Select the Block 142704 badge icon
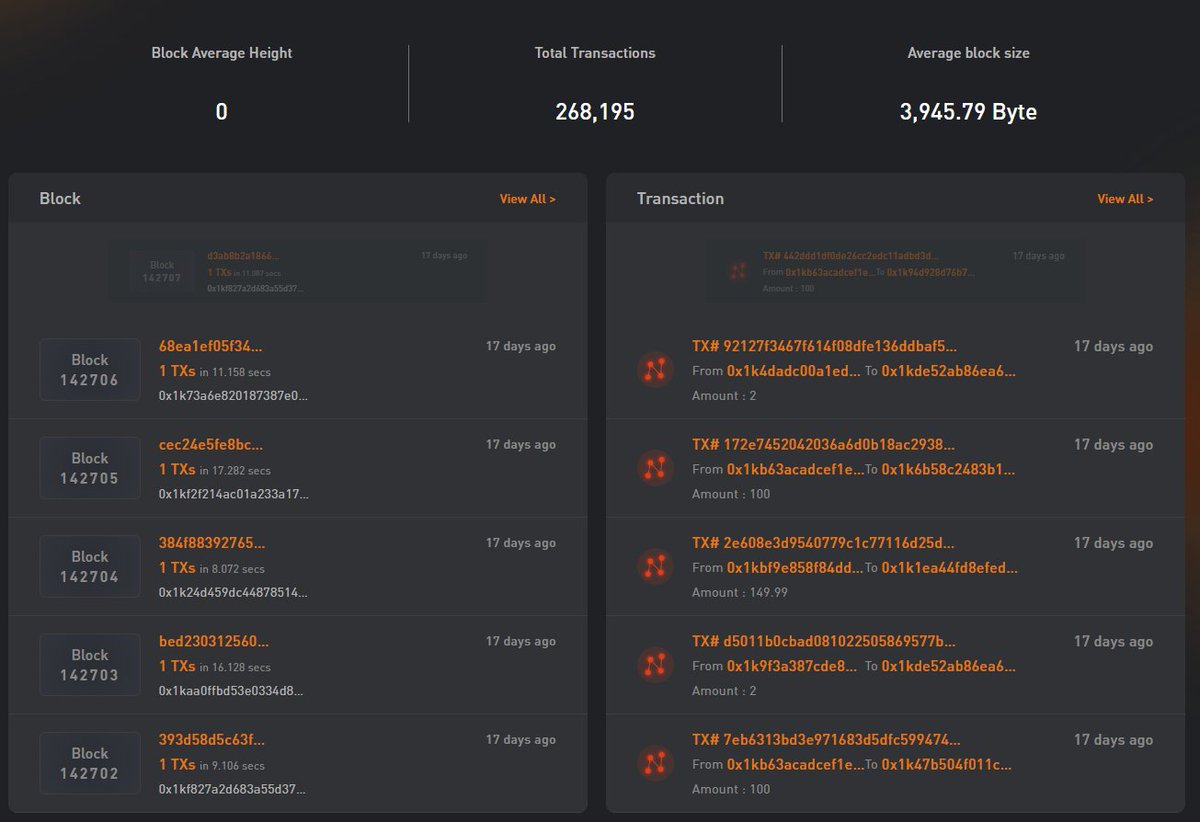The width and height of the screenshot is (1200, 822). pos(90,566)
